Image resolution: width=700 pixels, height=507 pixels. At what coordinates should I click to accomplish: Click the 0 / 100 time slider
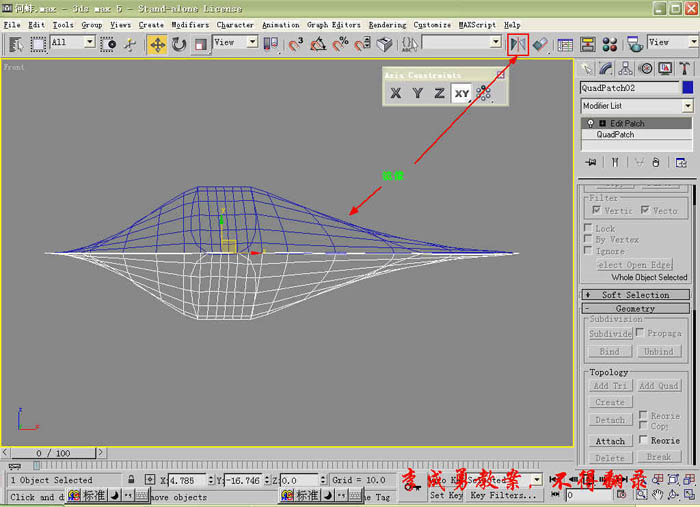point(54,453)
